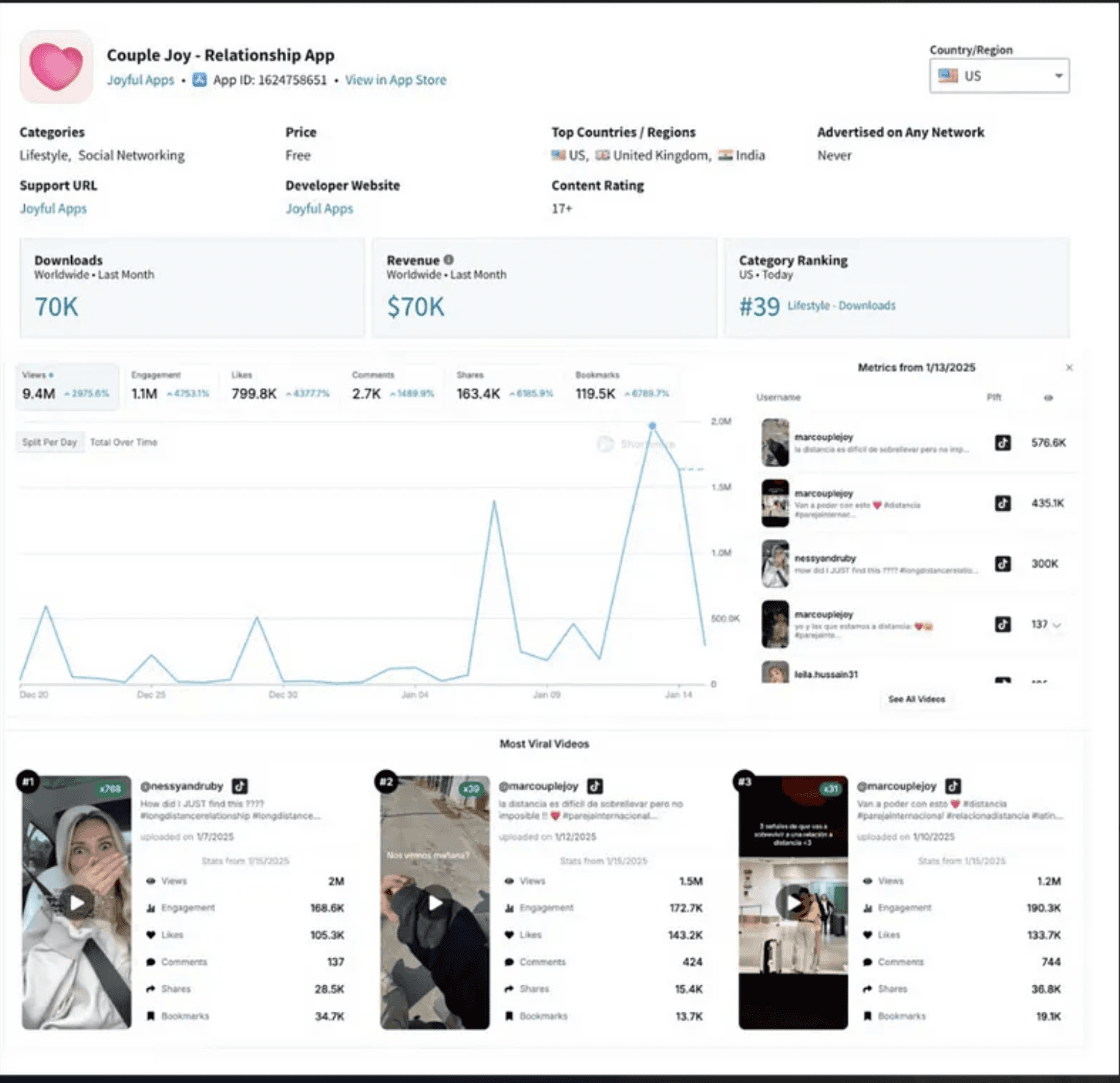Click the United Kingdom top country entry
Viewport: 1120px width, 1083px height.
652,156
